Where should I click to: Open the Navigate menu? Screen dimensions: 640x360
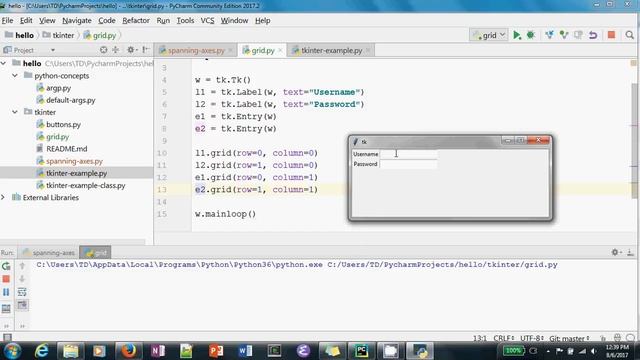pyautogui.click(x=77, y=20)
